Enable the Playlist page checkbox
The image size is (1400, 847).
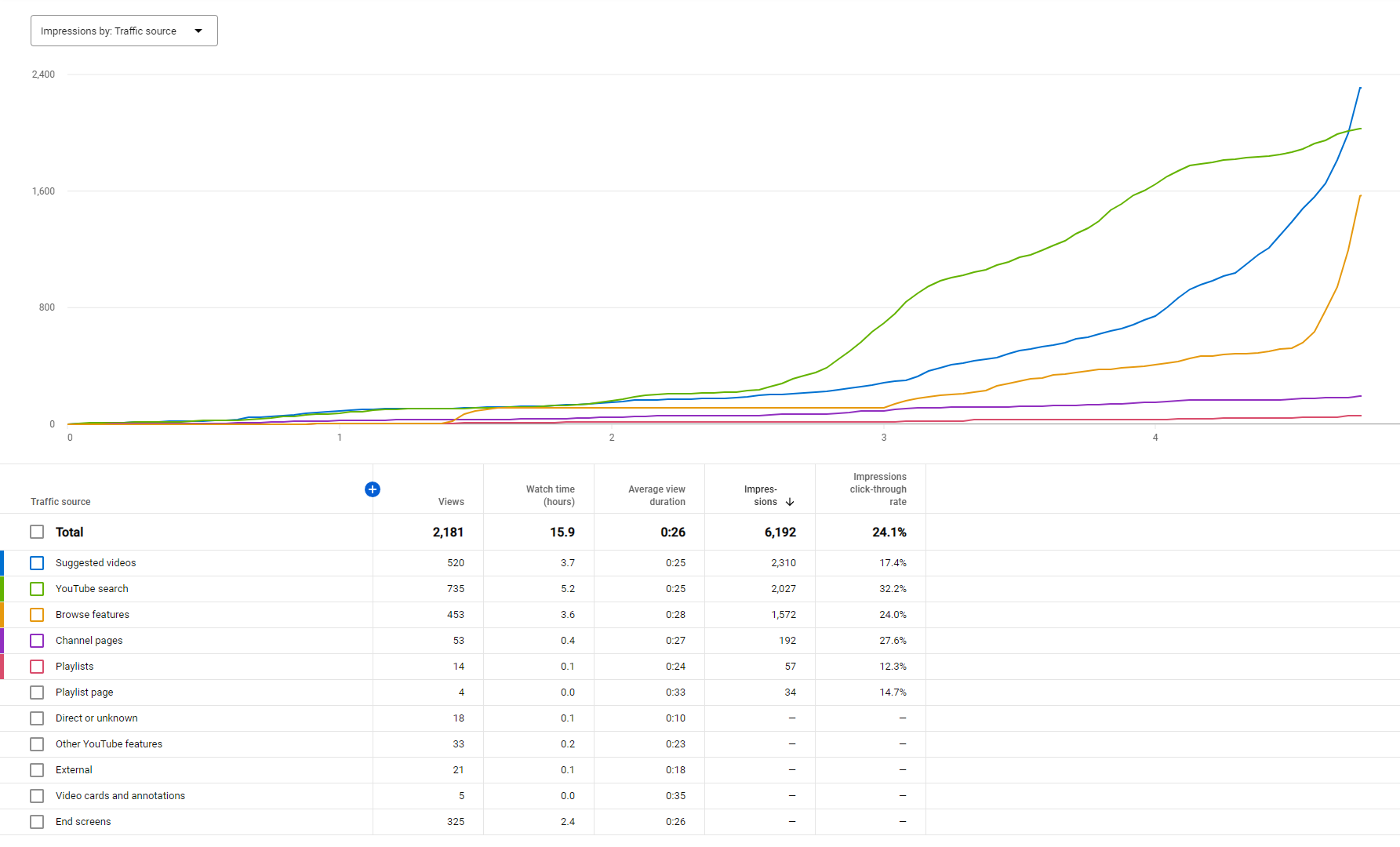pyautogui.click(x=37, y=693)
